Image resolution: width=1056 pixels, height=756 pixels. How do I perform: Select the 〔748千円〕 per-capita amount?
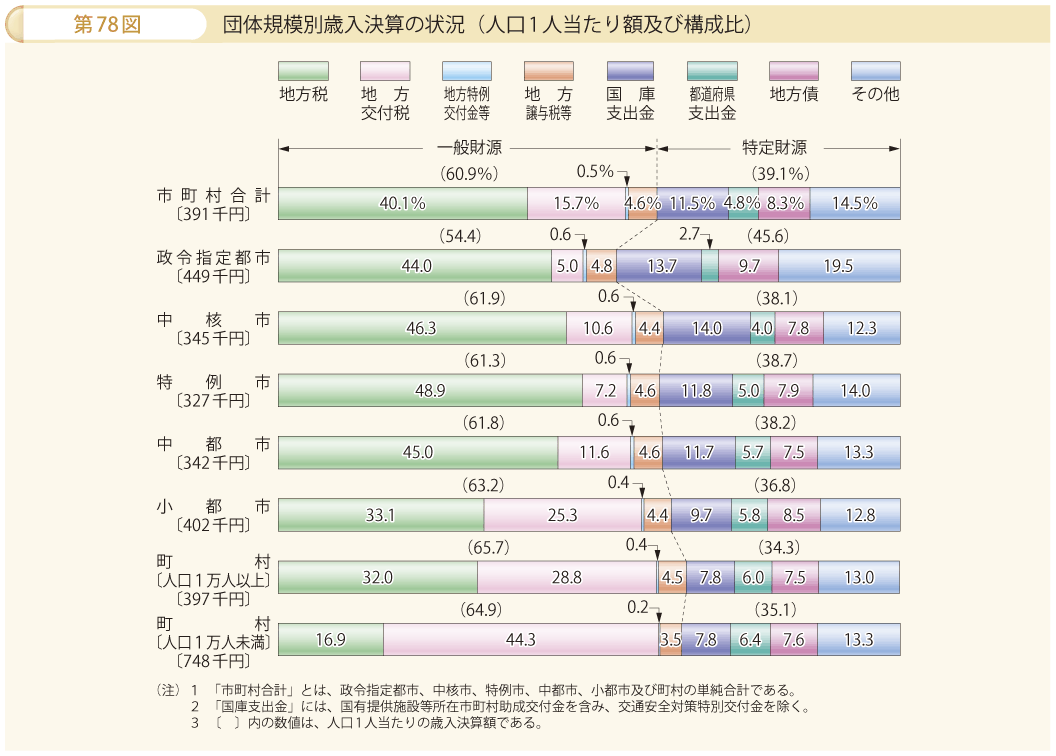[x=213, y=661]
